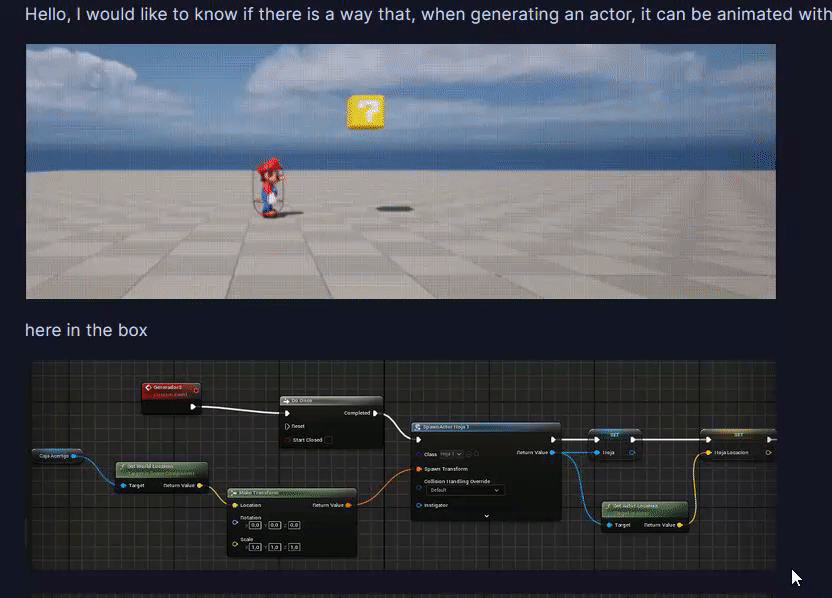This screenshot has width=832, height=598.
Task: Open the Class dropdown on SpawnActor
Action: [452, 454]
